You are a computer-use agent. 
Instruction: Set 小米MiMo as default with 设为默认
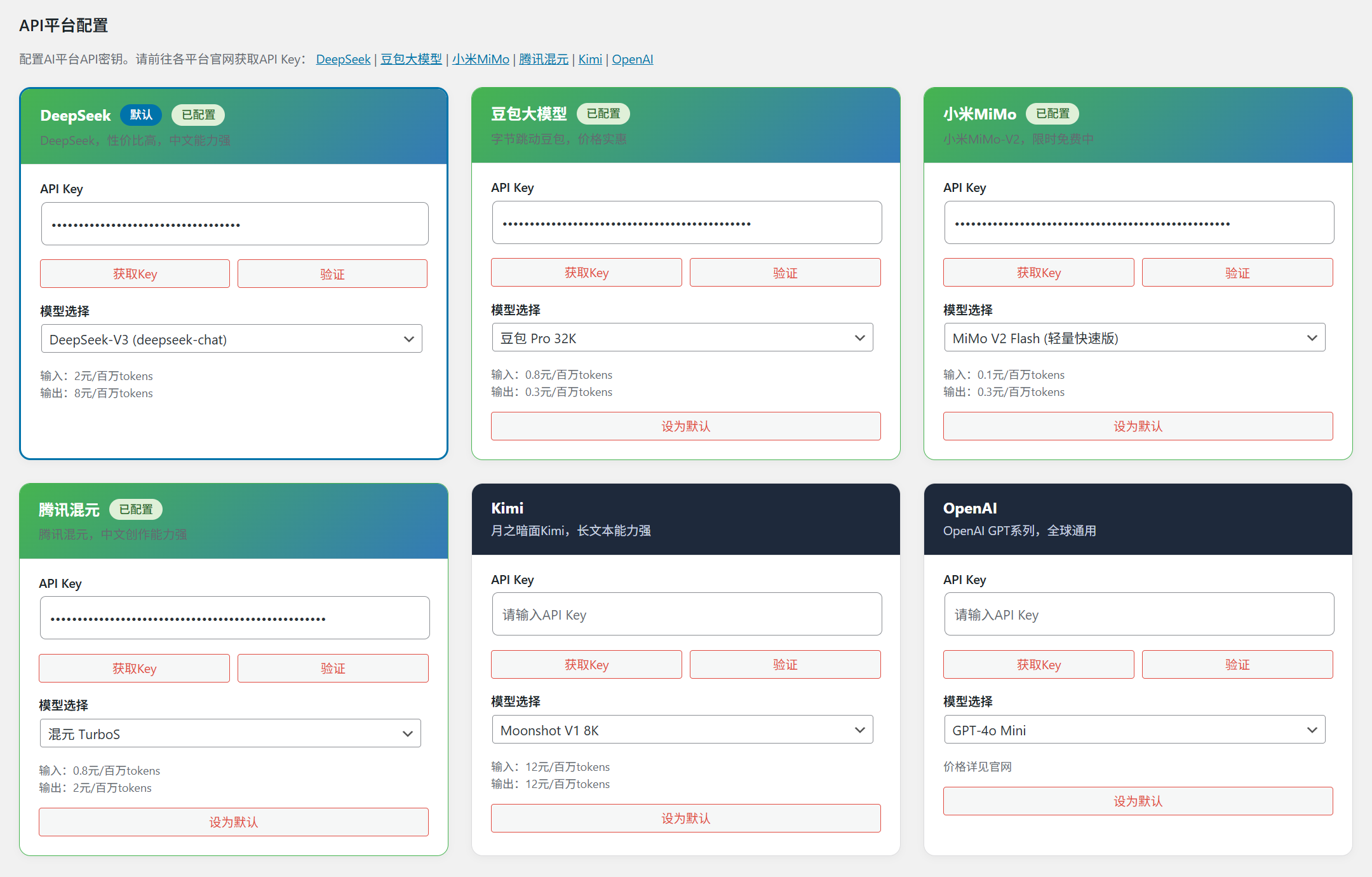[x=1138, y=426]
